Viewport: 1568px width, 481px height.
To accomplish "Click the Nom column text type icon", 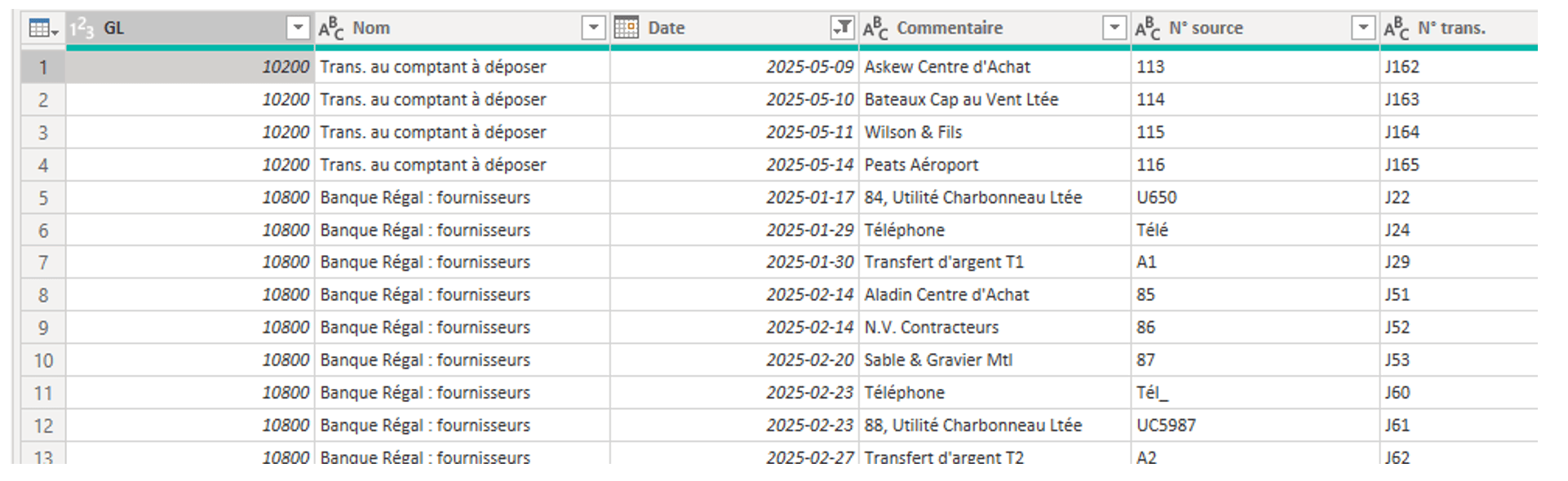I will point(331,29).
